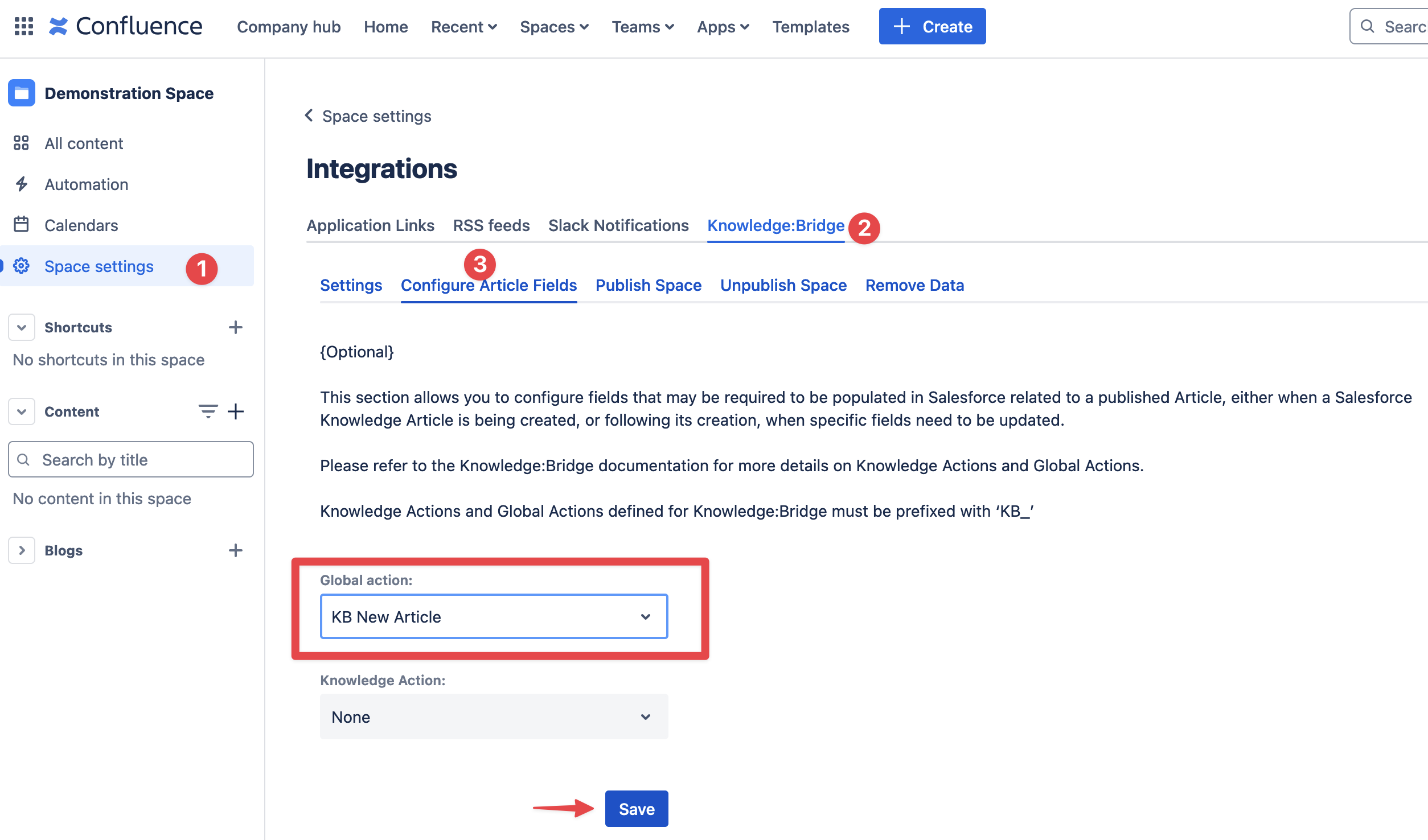1428x840 pixels.
Task: Expand the Blogs section
Action: 22,550
